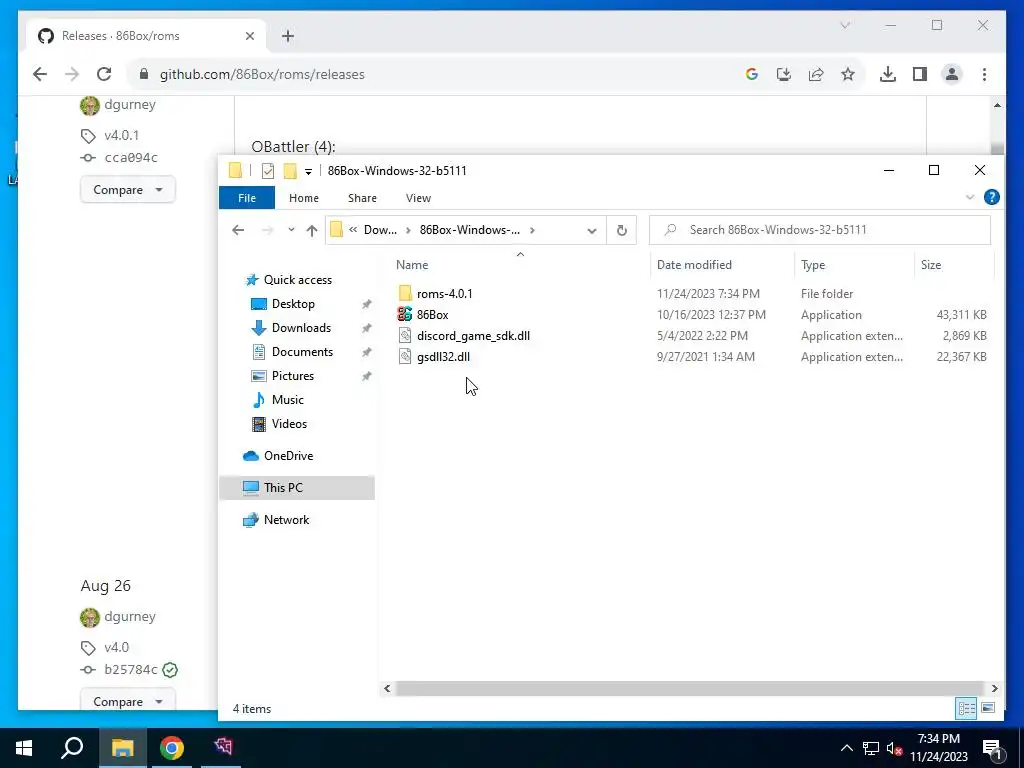This screenshot has width=1024, height=768.
Task: Close the Releases 86Box/roms tab
Action: click(x=249, y=36)
